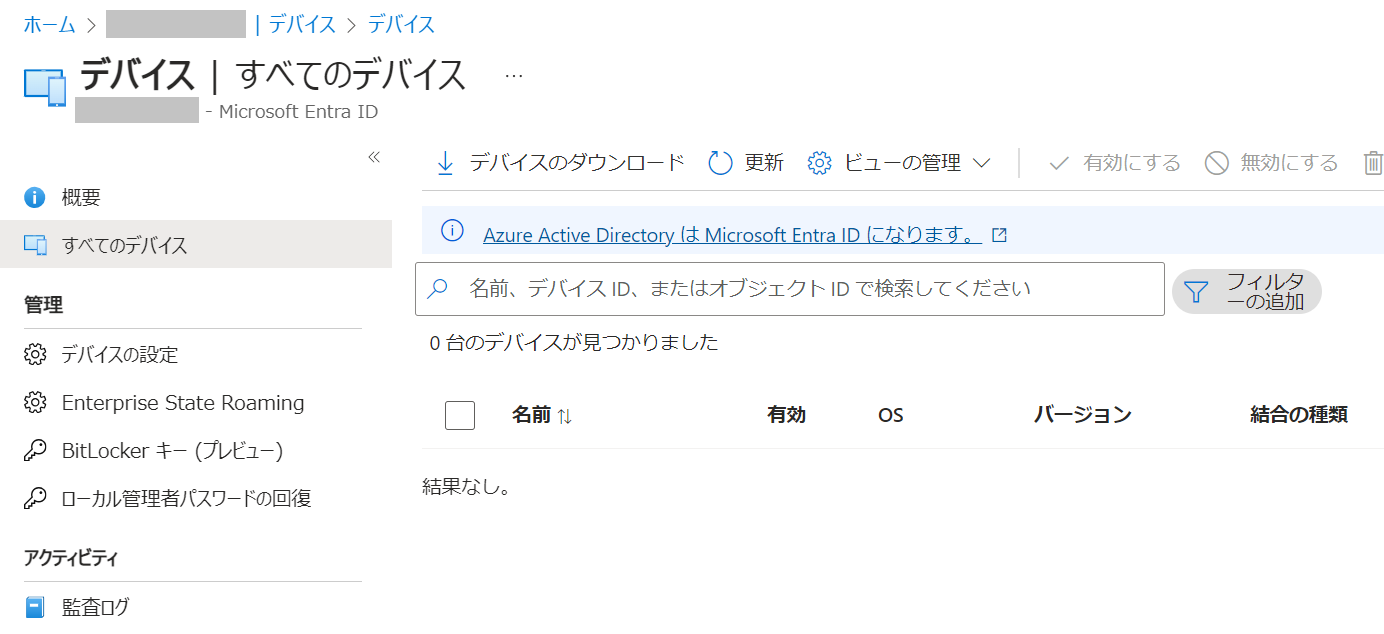
Task: Click the key icon beside BitLocker キー
Action: click(35, 451)
